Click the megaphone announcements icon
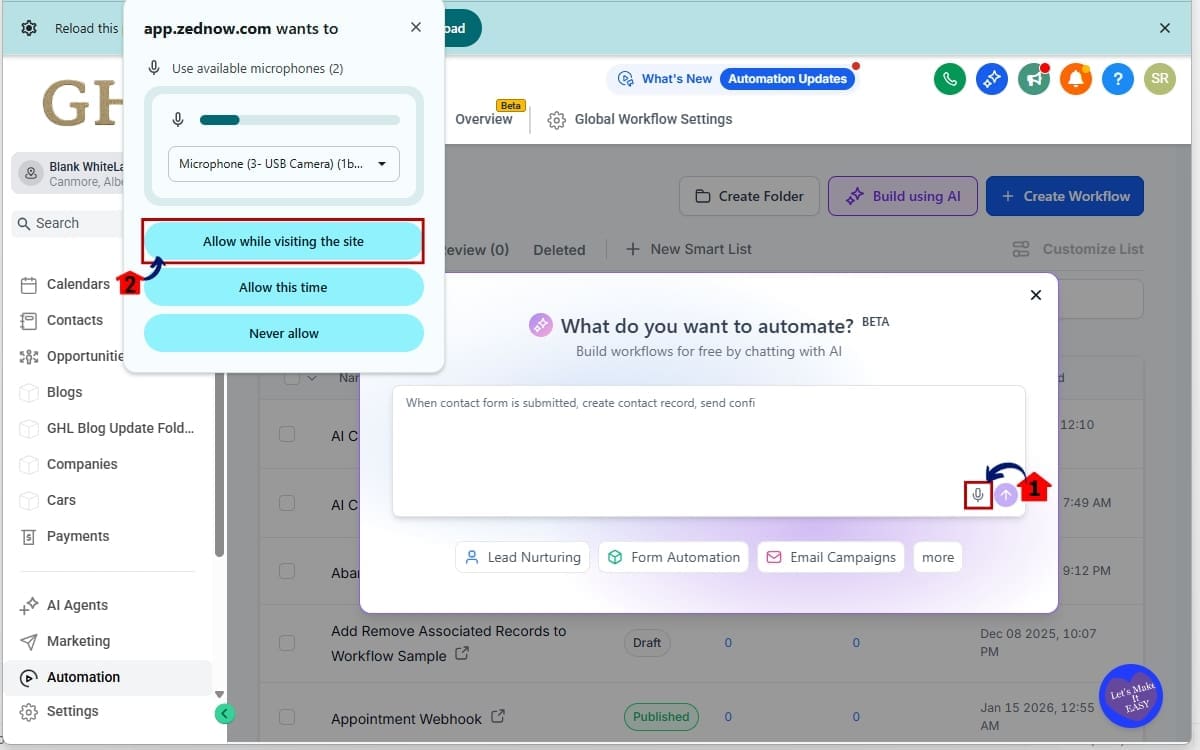Viewport: 1200px width, 750px height. coord(1033,78)
